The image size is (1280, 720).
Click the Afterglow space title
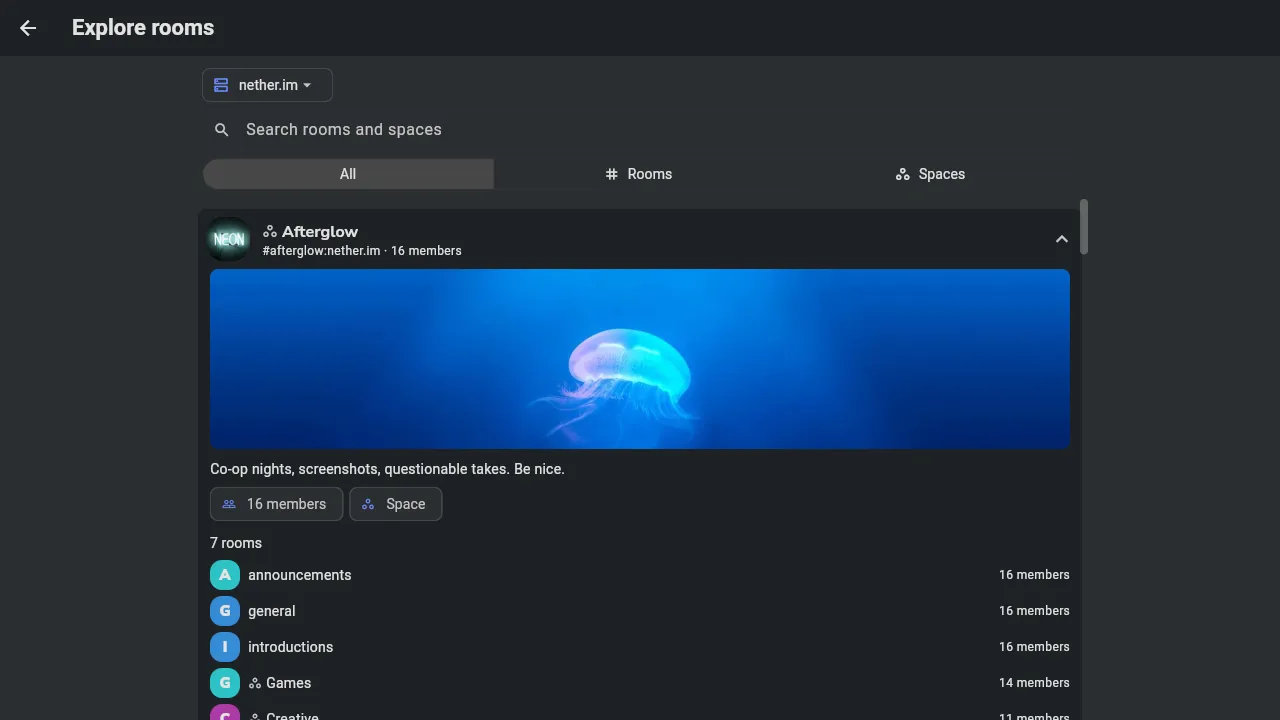[x=320, y=232]
